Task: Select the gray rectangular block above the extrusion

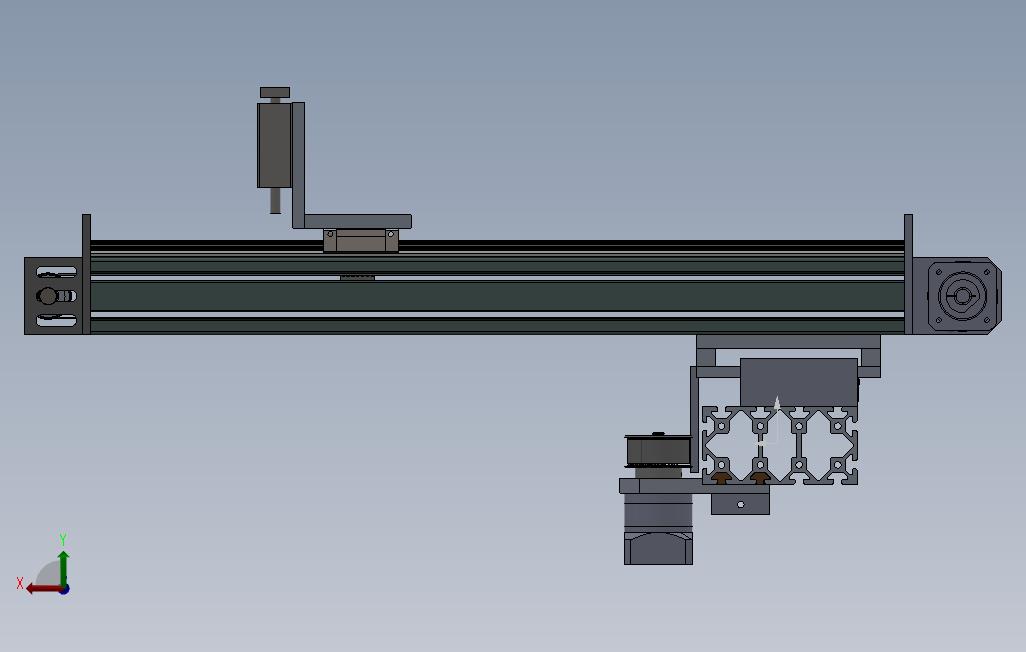Action: (x=799, y=382)
